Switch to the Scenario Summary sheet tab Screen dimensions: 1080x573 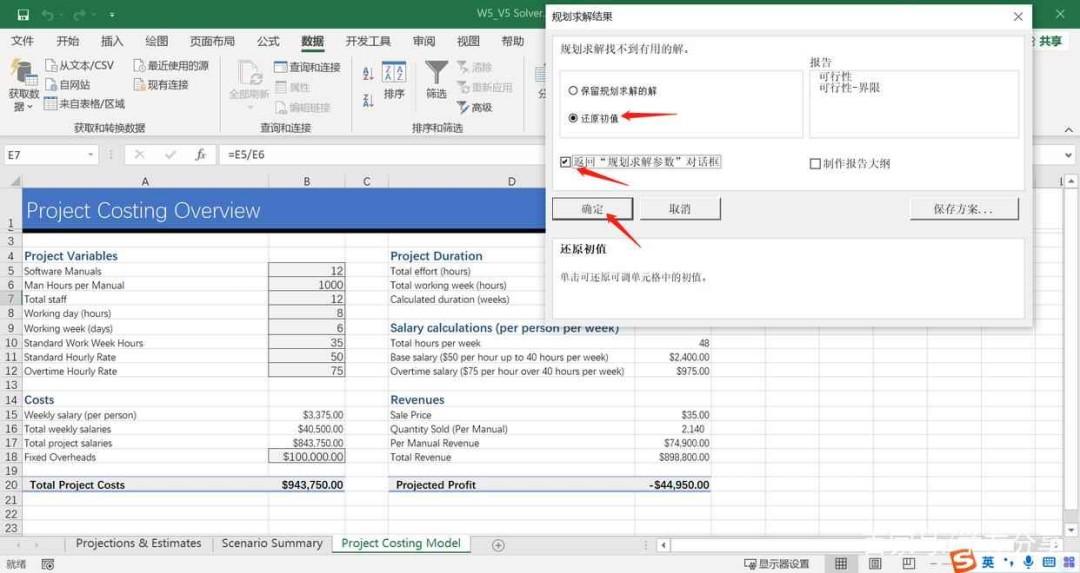click(x=272, y=543)
